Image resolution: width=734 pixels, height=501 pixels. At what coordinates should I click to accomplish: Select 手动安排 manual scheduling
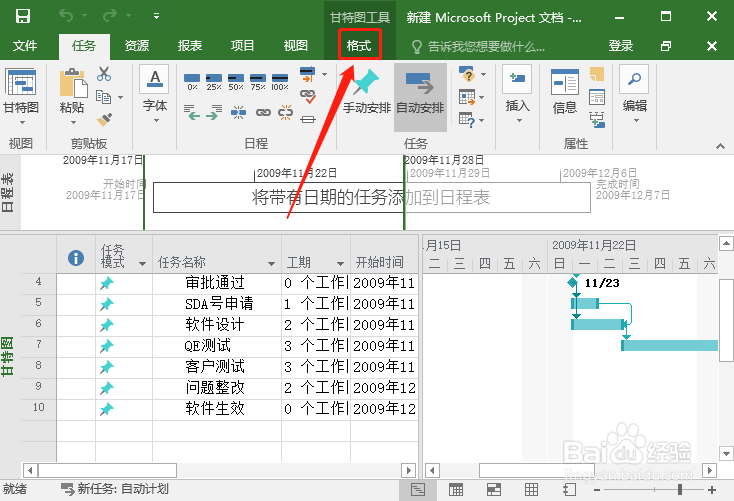pyautogui.click(x=367, y=93)
